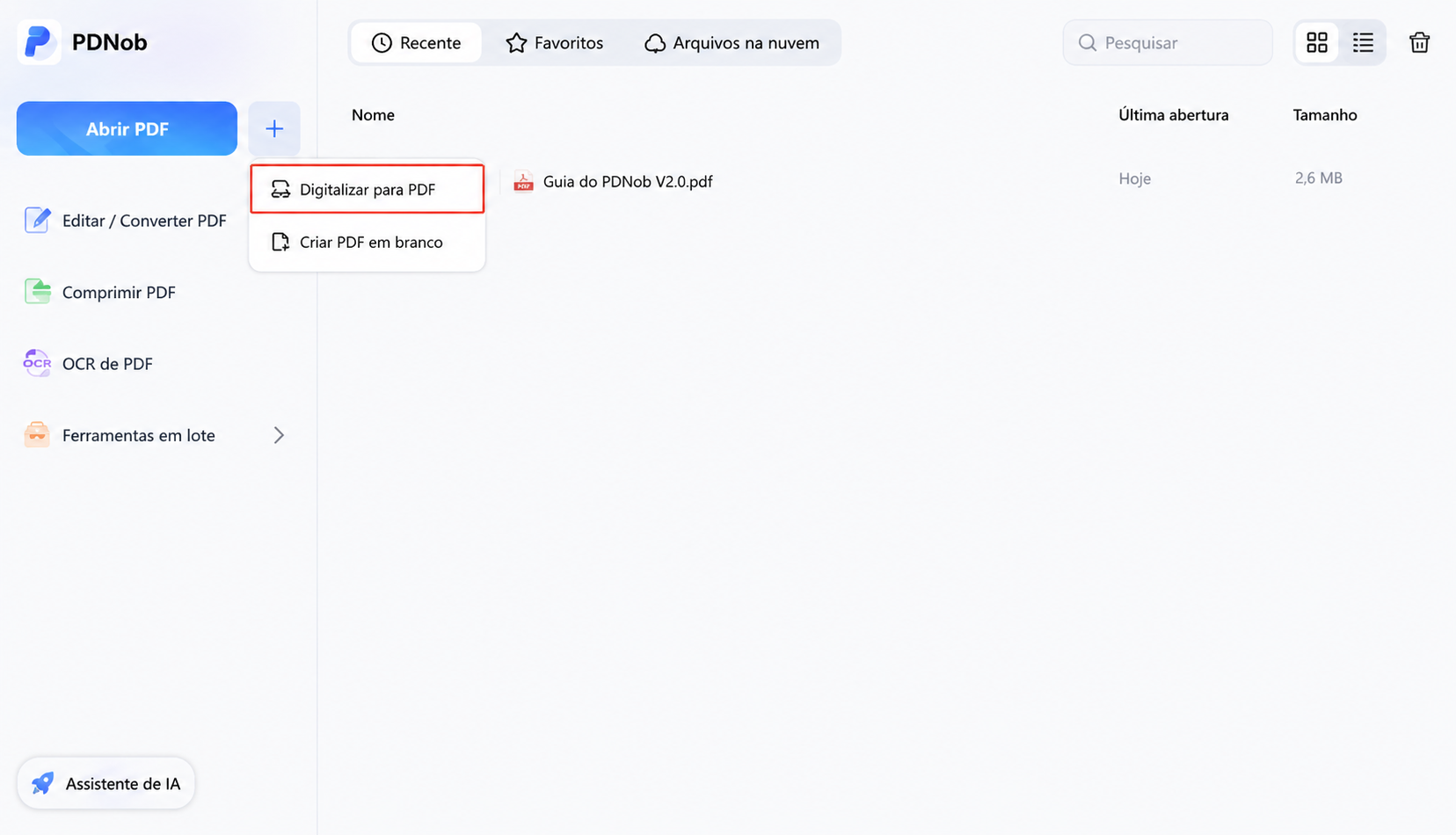The image size is (1456, 835).
Task: Click the Ferramentas em lote toolbox icon
Action: tap(37, 435)
